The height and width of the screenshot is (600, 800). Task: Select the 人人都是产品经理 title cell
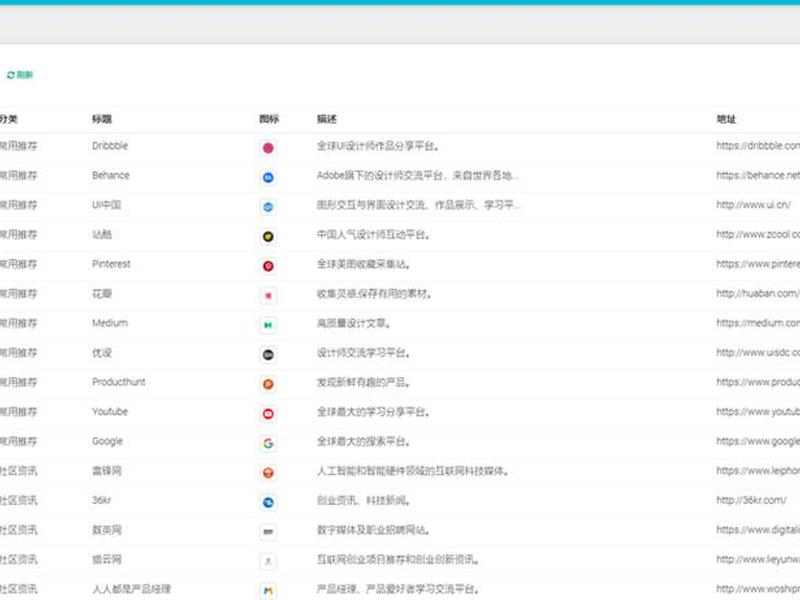pos(131,589)
